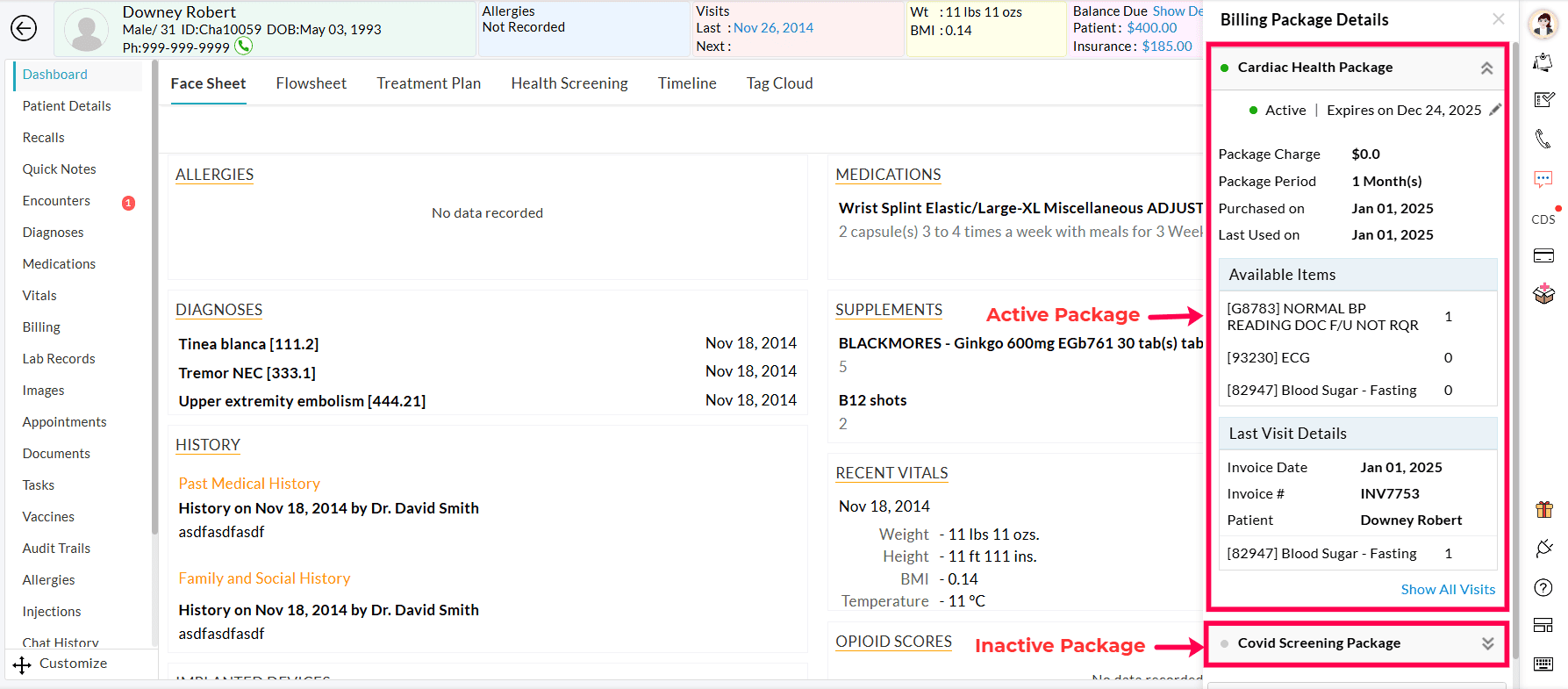Screen dimensions: 1568x689
Task: Click the back arrow icon
Action: click(24, 28)
